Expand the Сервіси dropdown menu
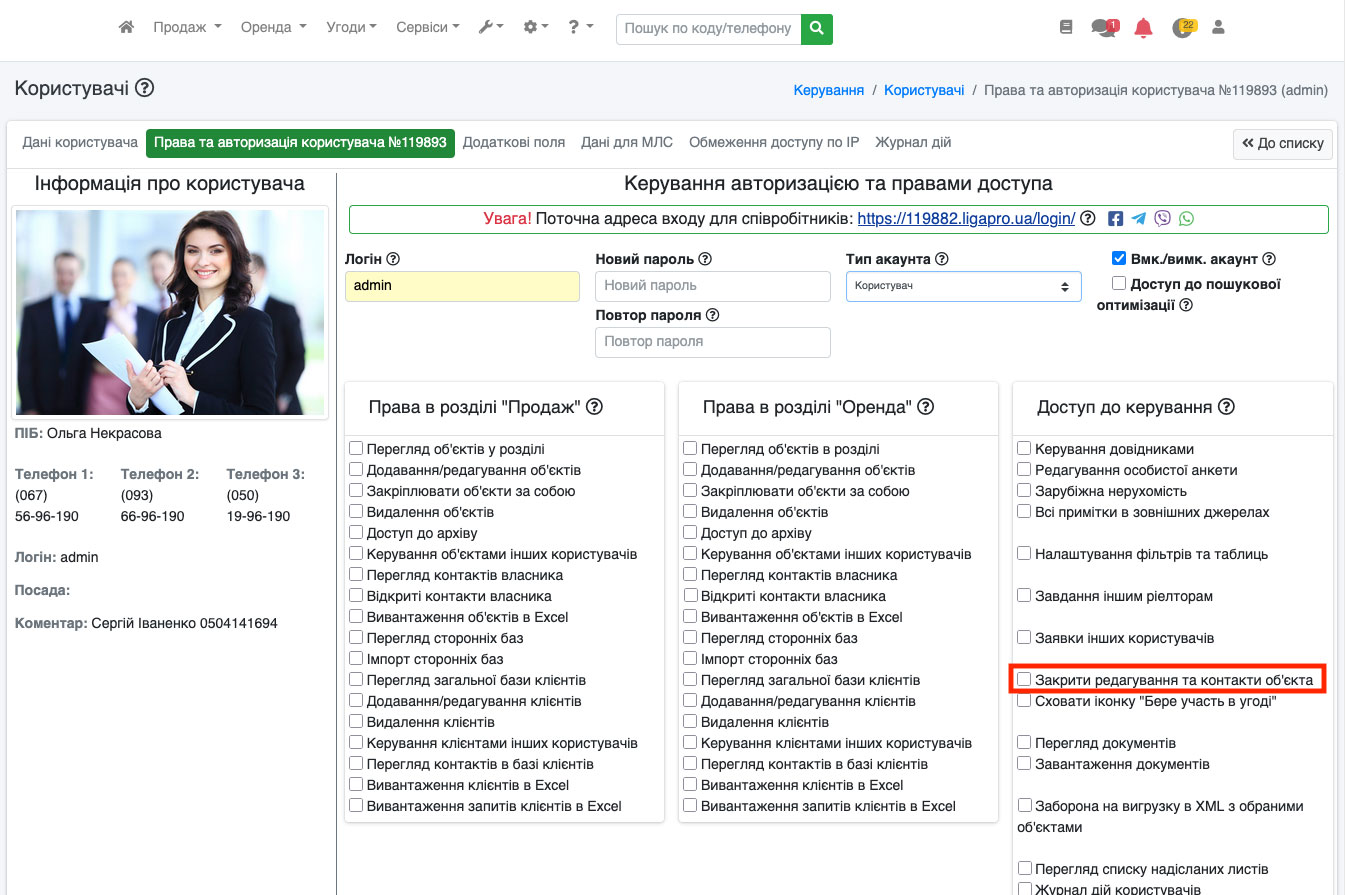Image resolution: width=1345 pixels, height=895 pixels. pos(427,28)
